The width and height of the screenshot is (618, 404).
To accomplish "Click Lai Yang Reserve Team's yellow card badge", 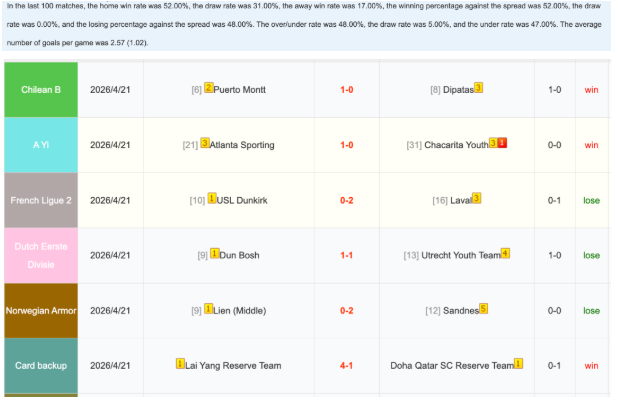I will point(180,363).
